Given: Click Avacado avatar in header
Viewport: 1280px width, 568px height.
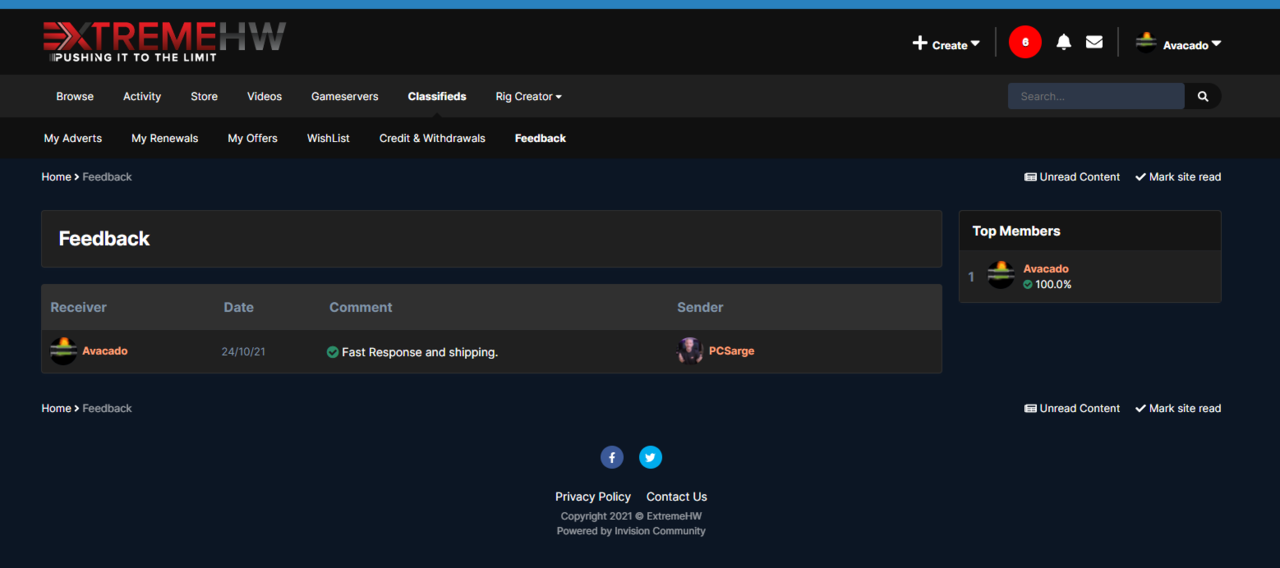Looking at the screenshot, I should 1146,42.
